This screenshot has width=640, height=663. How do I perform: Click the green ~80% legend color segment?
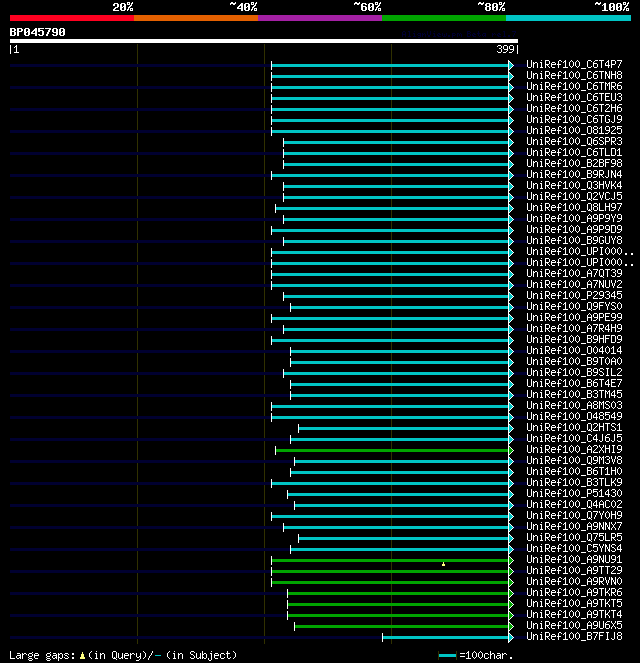[444, 18]
